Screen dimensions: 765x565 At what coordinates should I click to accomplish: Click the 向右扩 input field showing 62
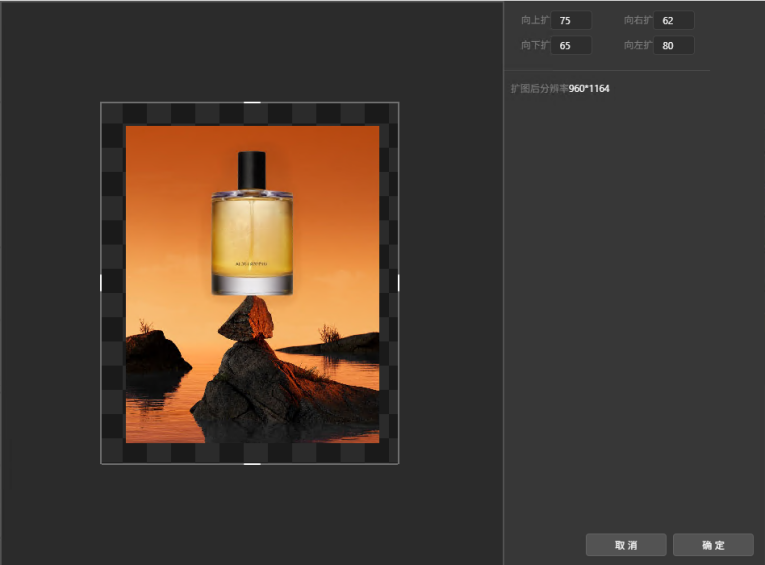click(673, 20)
